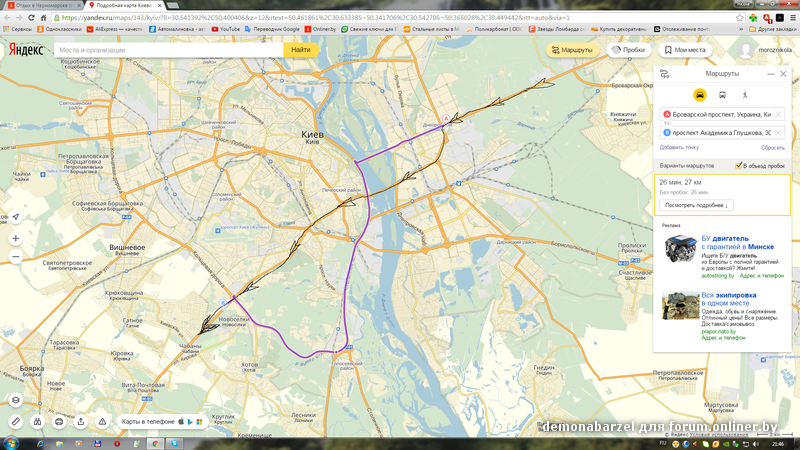Go to browser home page
The image size is (800, 450).
(43, 18)
